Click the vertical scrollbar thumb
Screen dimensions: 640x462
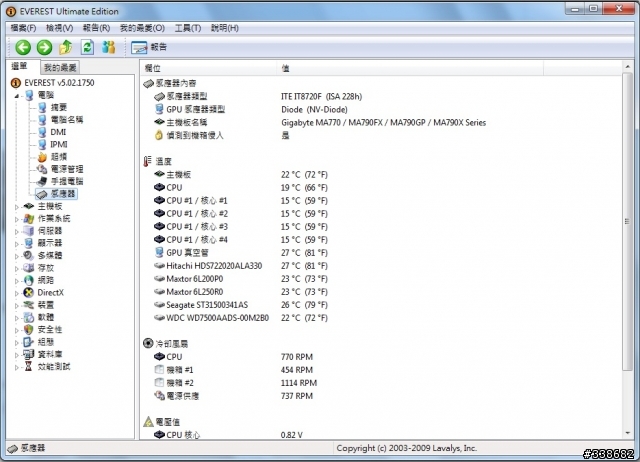click(627, 222)
